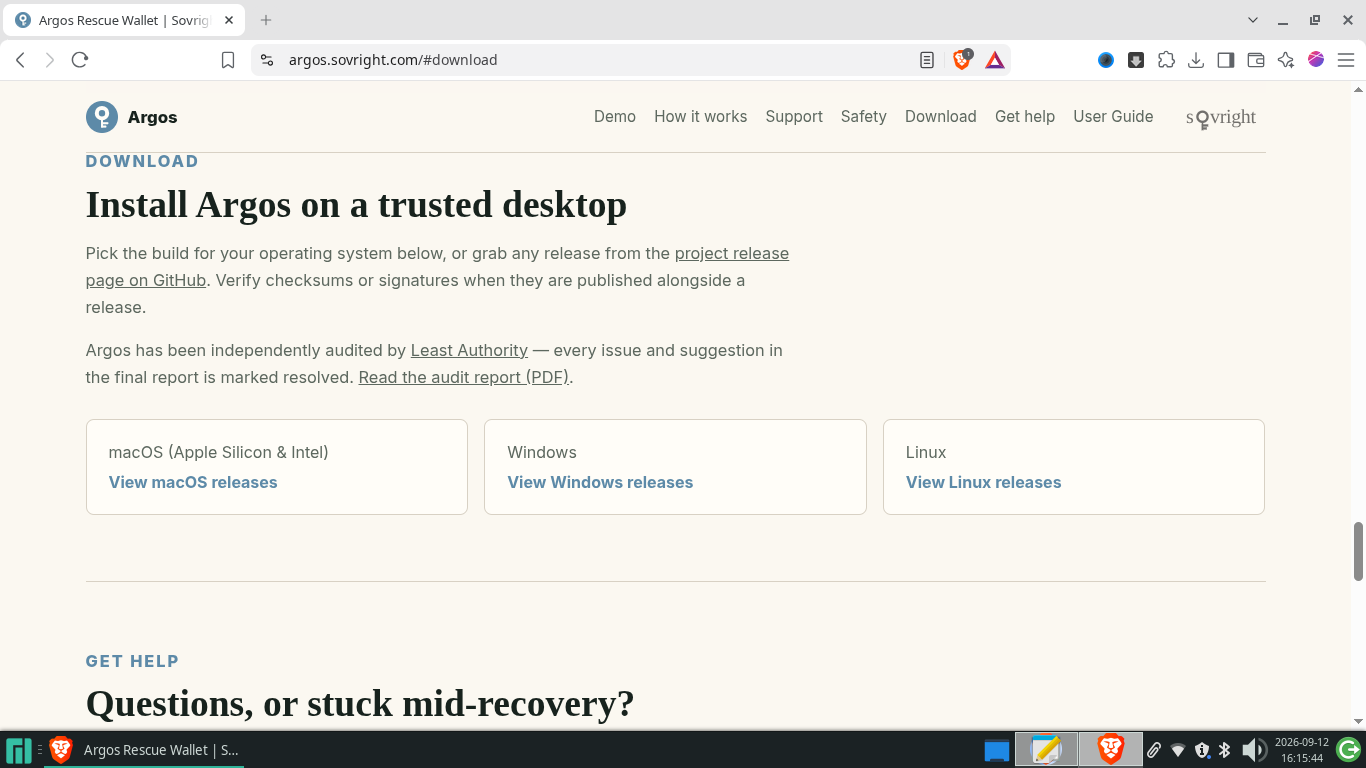The height and width of the screenshot is (768, 1366).
Task: Click Get help in the site navigation
Action: (x=1025, y=117)
